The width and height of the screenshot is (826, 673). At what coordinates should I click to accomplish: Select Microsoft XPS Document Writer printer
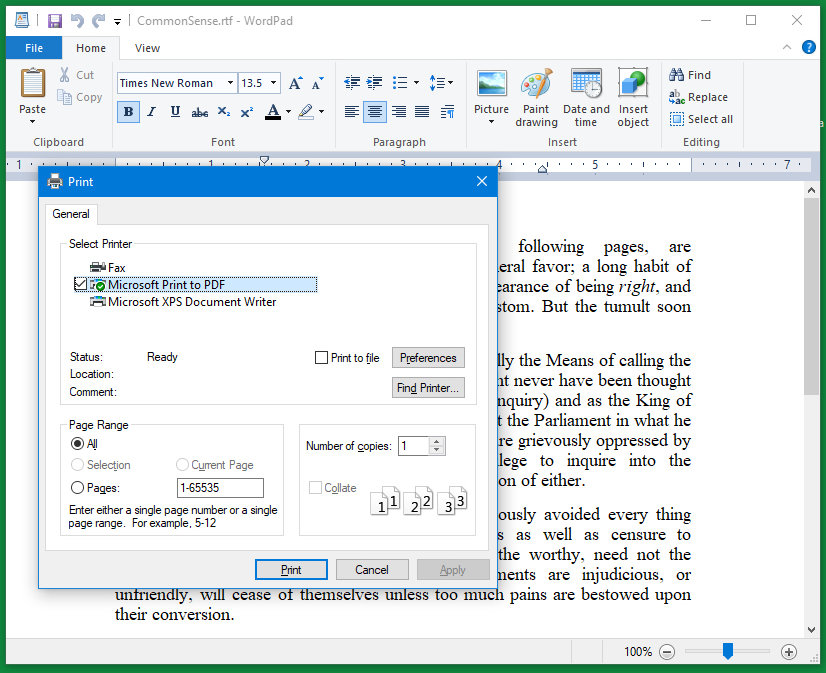pos(183,302)
